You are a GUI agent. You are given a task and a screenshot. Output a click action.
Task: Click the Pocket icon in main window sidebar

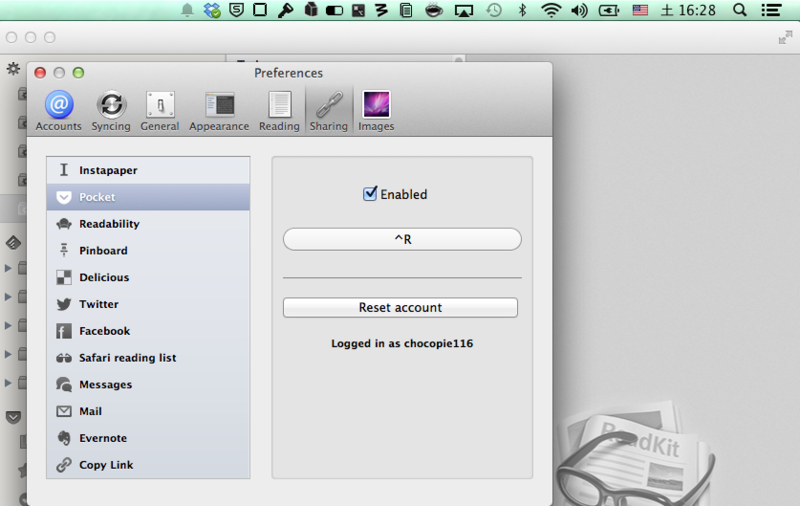(x=13, y=417)
